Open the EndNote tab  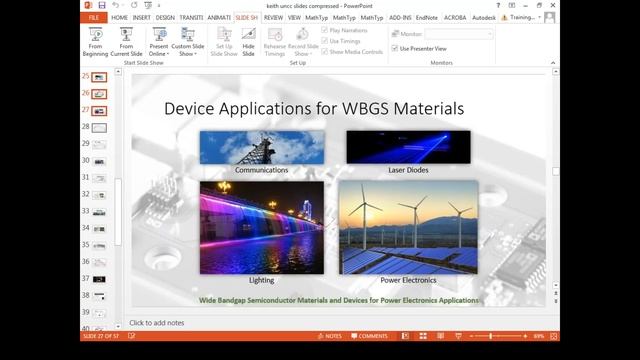tap(427, 18)
